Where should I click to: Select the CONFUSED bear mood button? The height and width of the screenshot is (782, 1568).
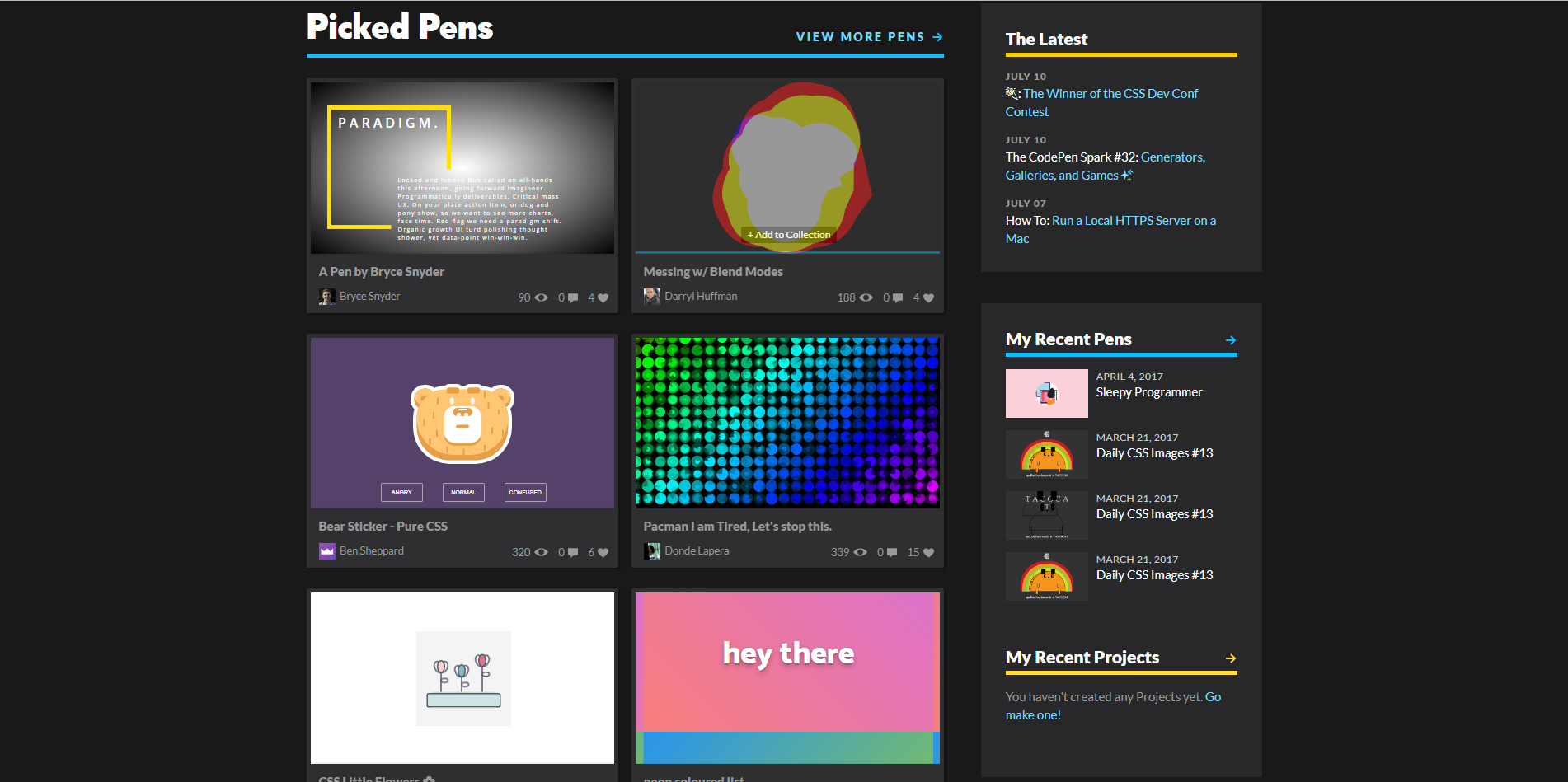click(525, 492)
